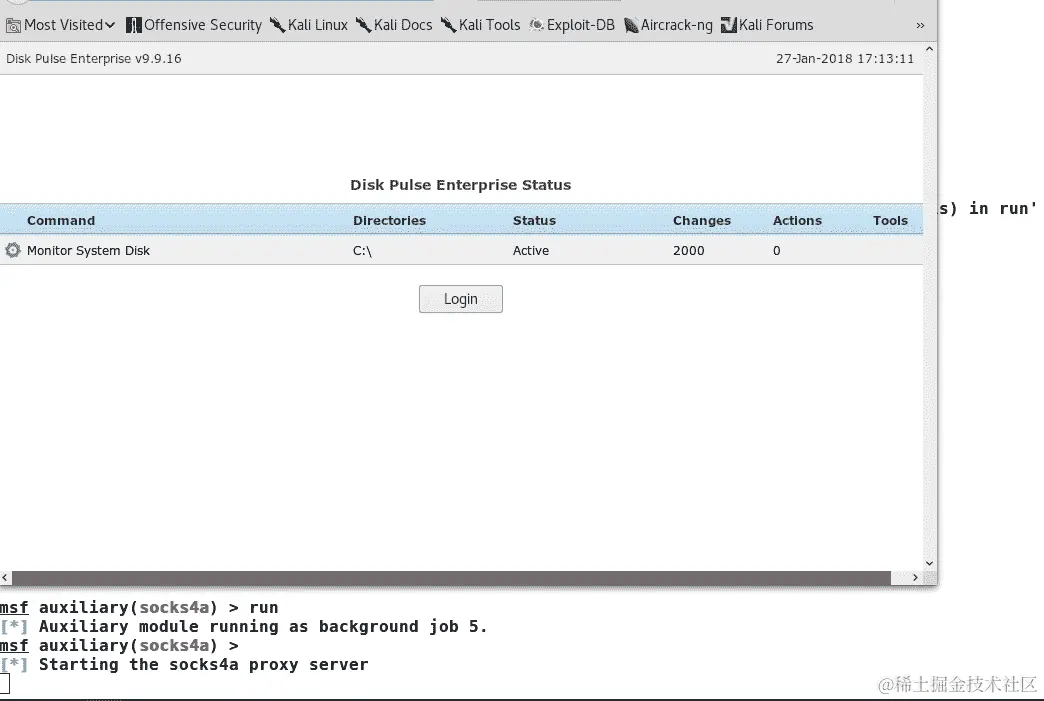Click the Actions column header
This screenshot has height=701, width=1044.
pyautogui.click(x=797, y=220)
